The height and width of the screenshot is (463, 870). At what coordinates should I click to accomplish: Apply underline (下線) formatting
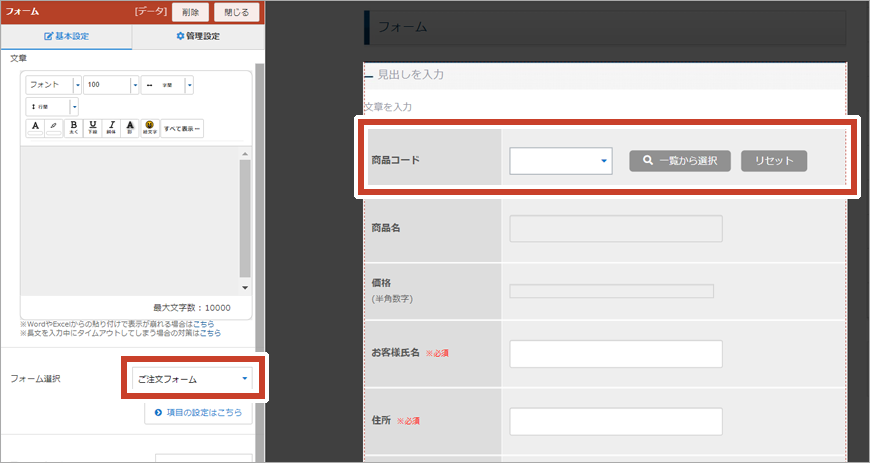[93, 128]
